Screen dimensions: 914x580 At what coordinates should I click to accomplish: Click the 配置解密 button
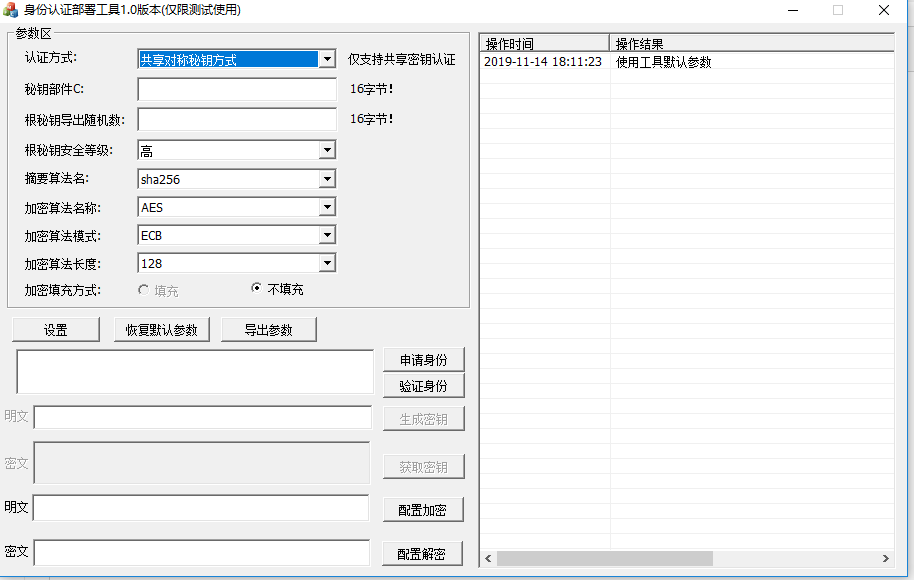[x=422, y=554]
